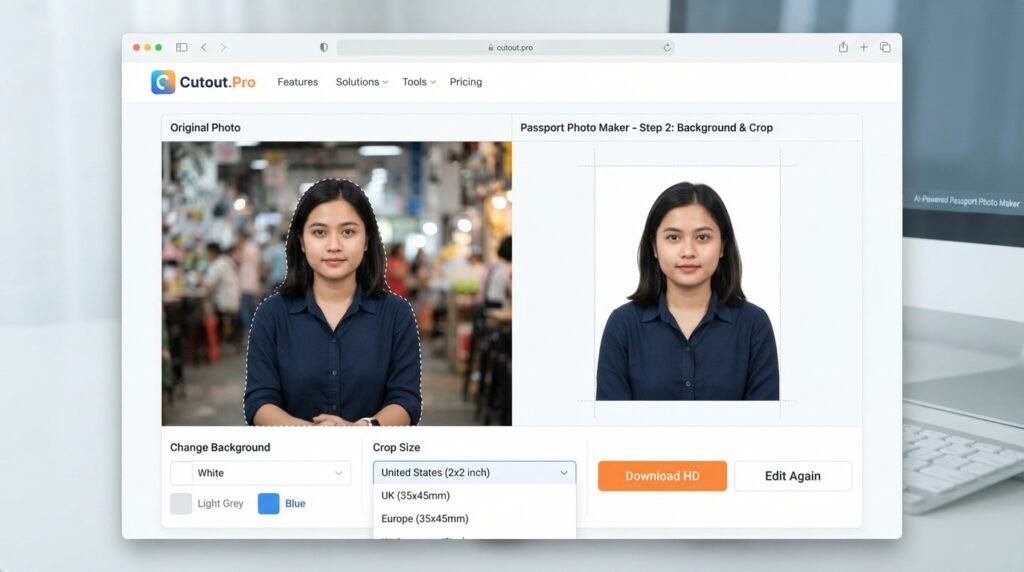
Task: Open the Features menu item
Action: coord(298,82)
